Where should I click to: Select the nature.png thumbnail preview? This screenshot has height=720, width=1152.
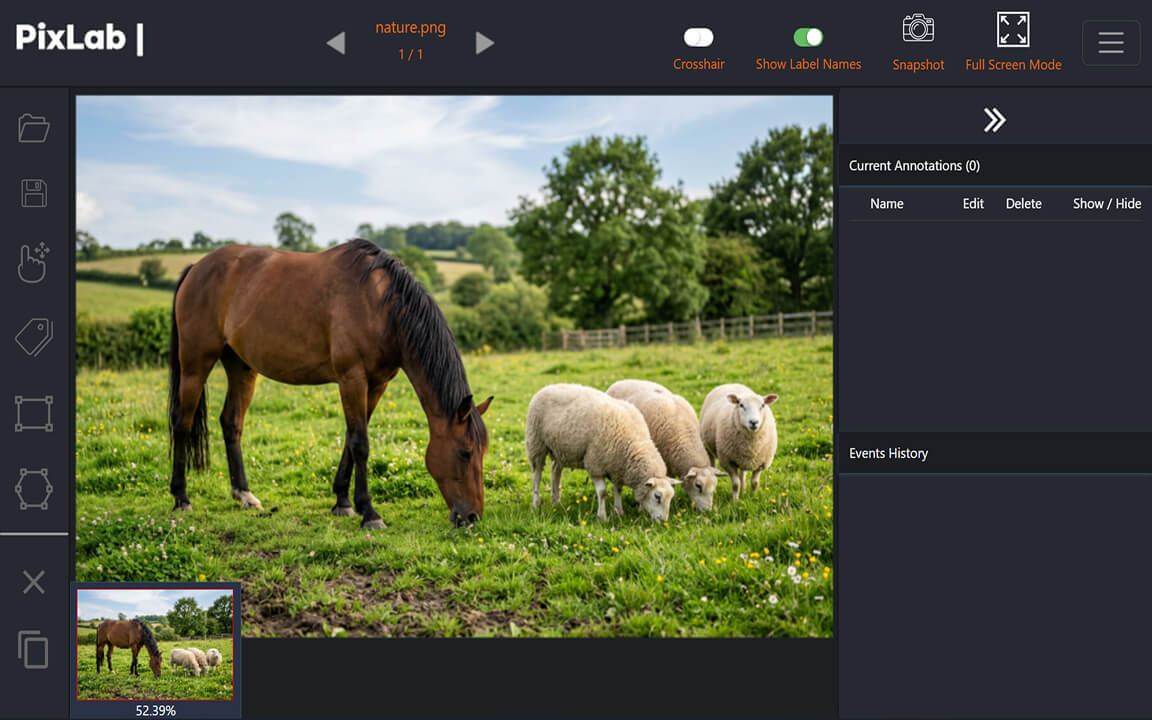coord(155,644)
